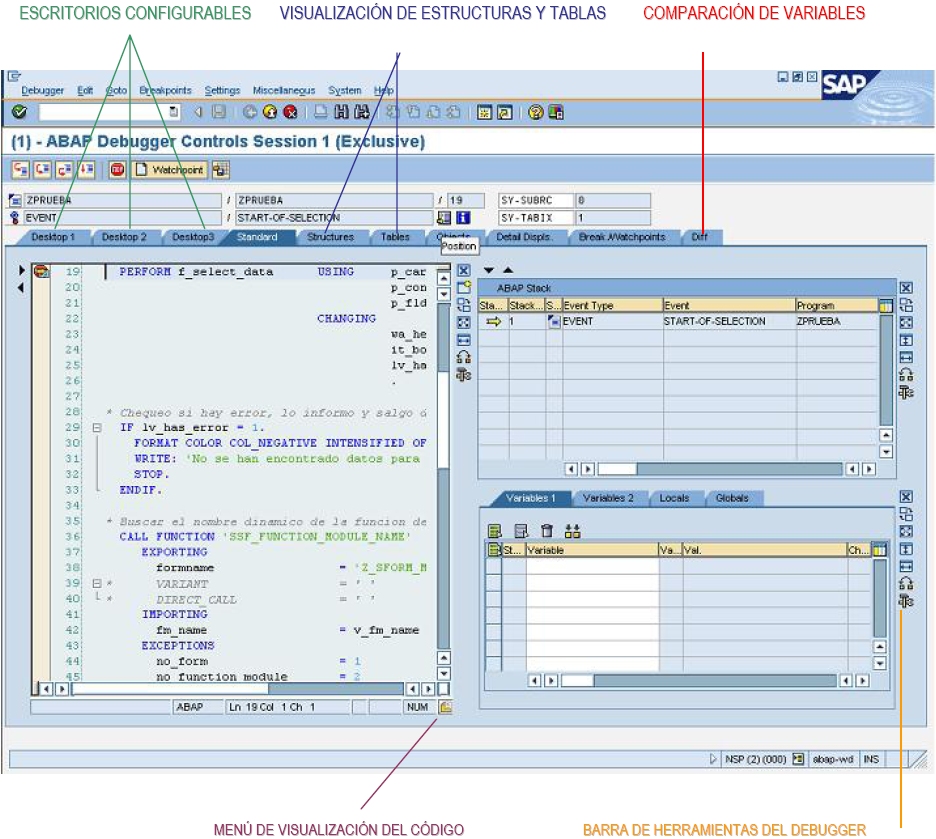Click the editor options icon right of NUM
Viewport: 936px width, 839px height.
[x=445, y=707]
